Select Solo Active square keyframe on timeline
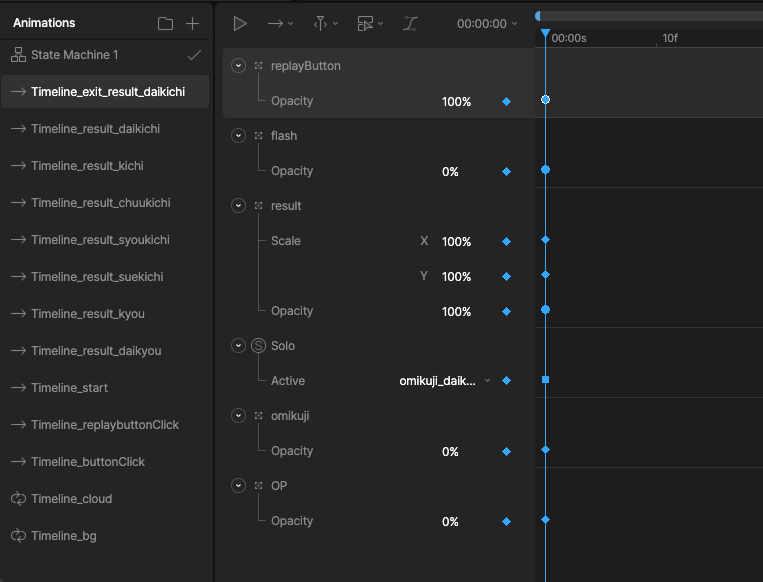Image resolution: width=763 pixels, height=582 pixels. click(x=545, y=380)
